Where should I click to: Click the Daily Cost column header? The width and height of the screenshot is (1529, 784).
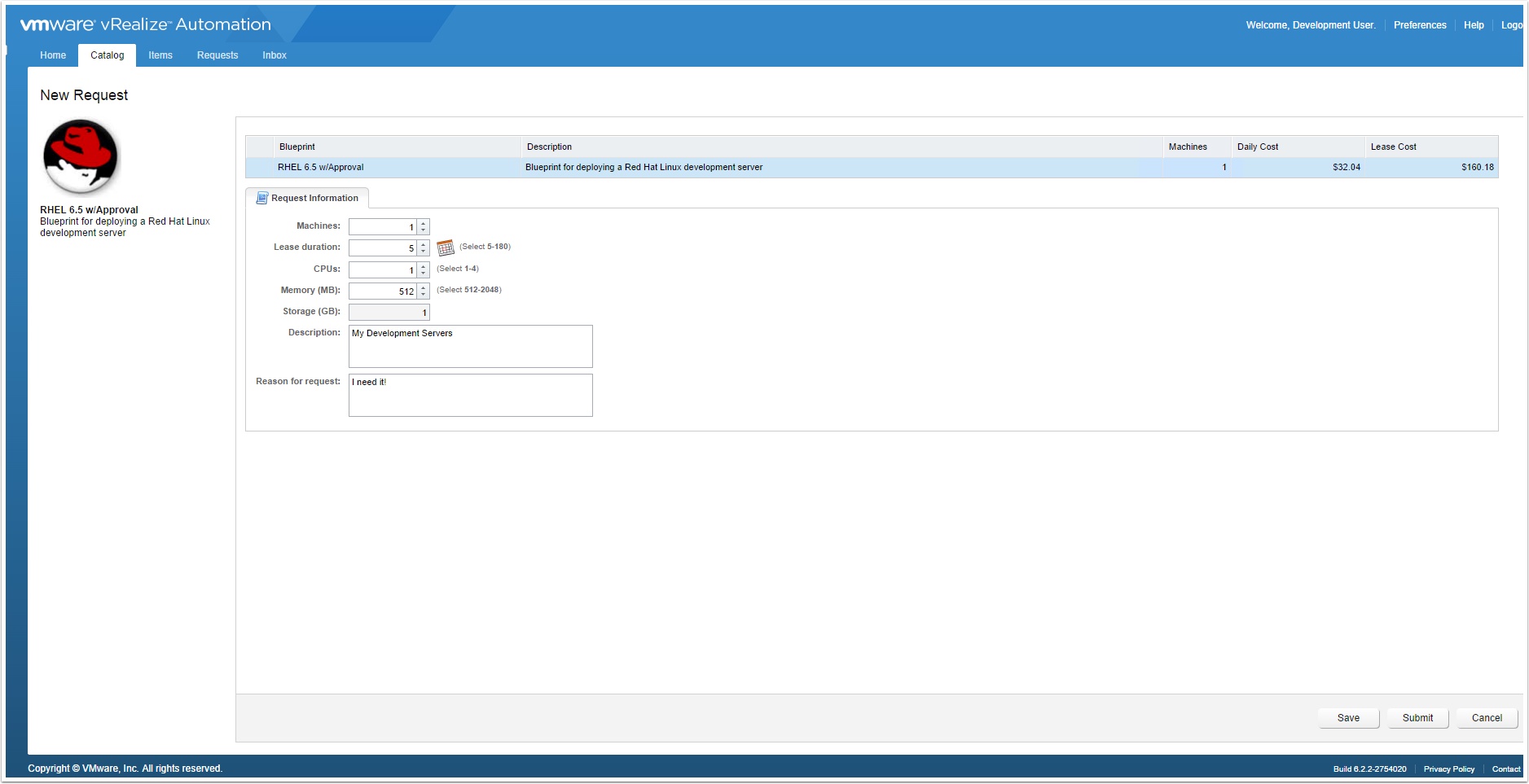pos(1298,147)
